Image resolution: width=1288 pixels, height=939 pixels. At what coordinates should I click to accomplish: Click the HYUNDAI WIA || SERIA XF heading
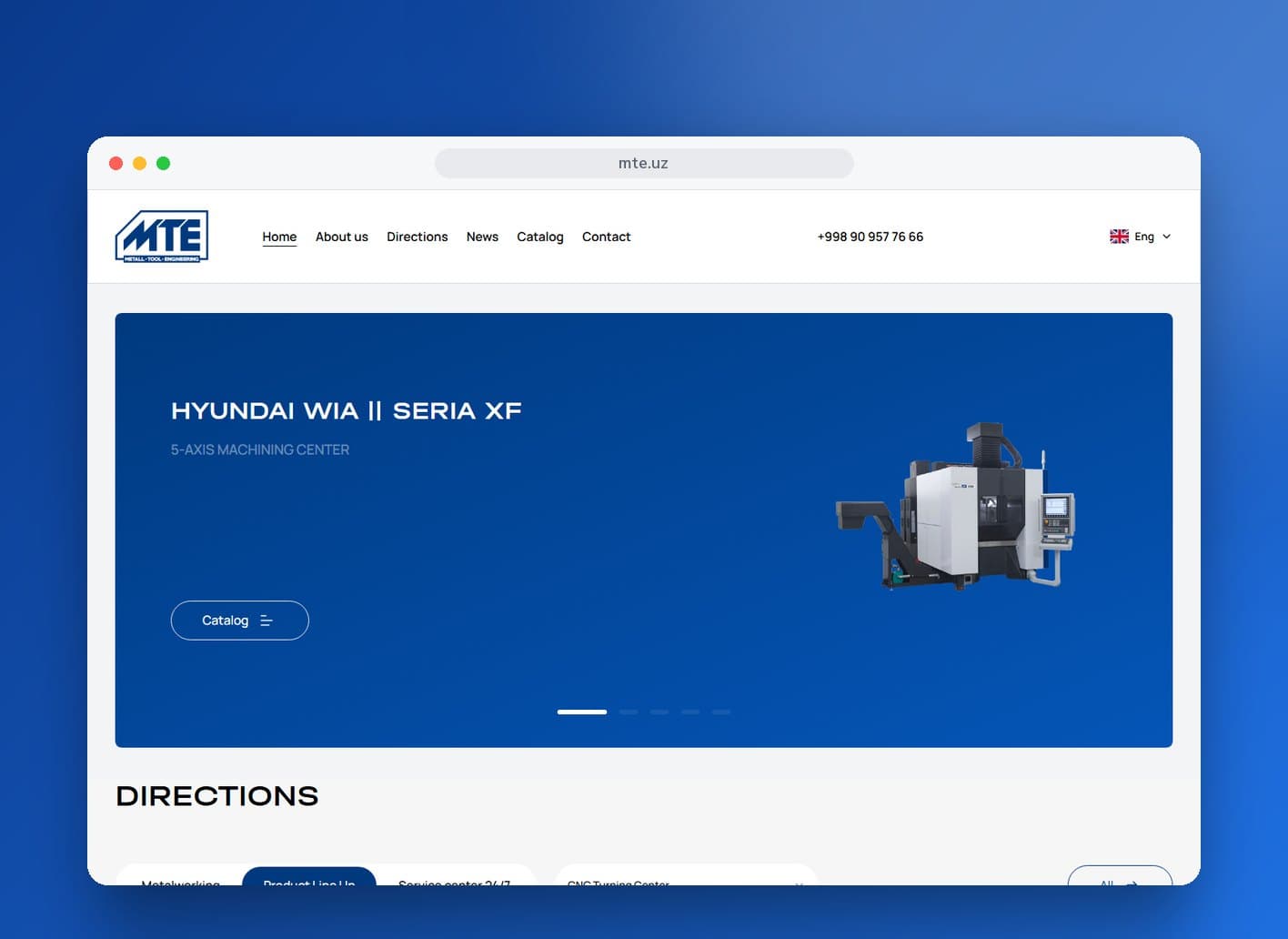pos(347,411)
